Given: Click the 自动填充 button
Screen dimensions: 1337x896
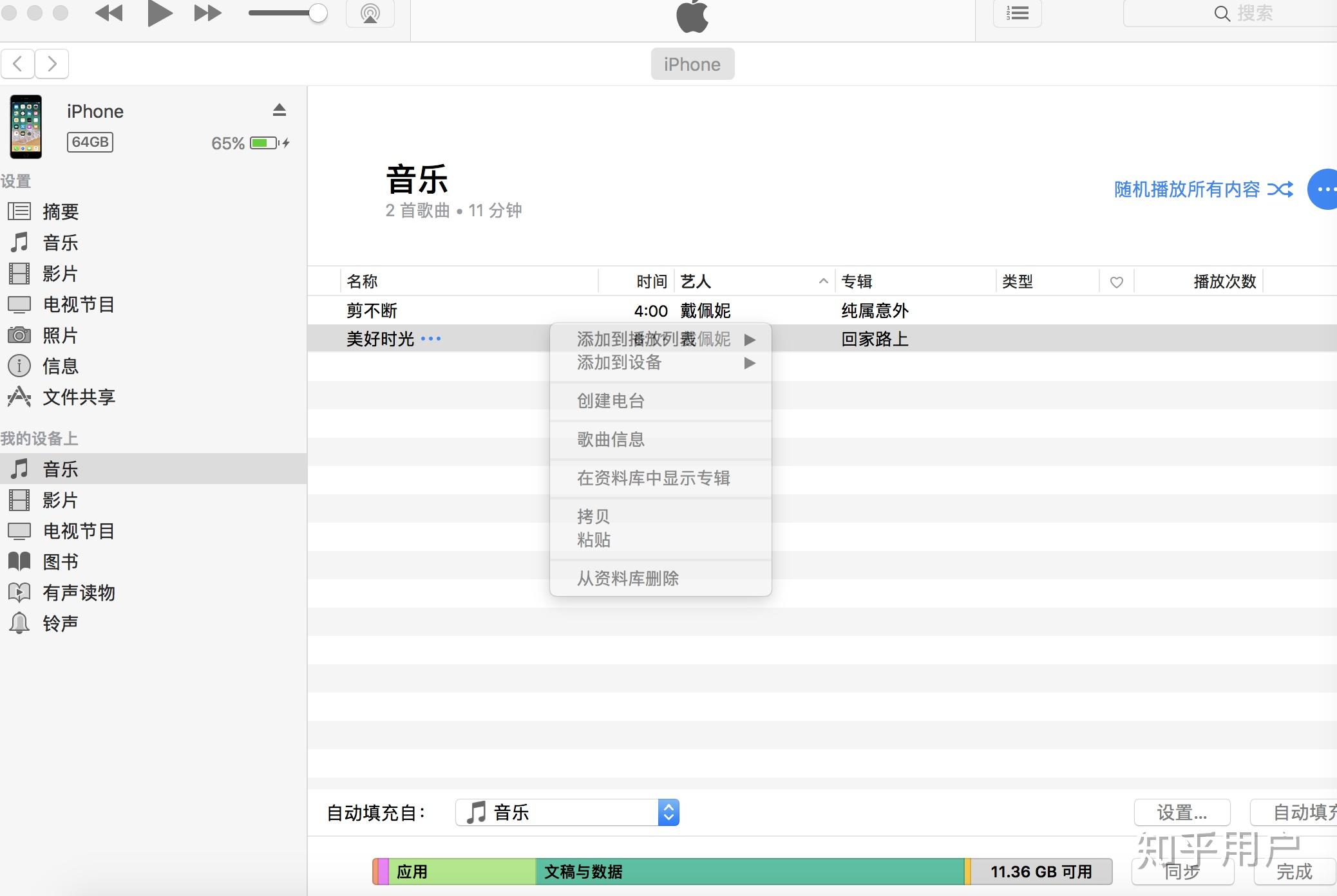Looking at the screenshot, I should point(1293,812).
